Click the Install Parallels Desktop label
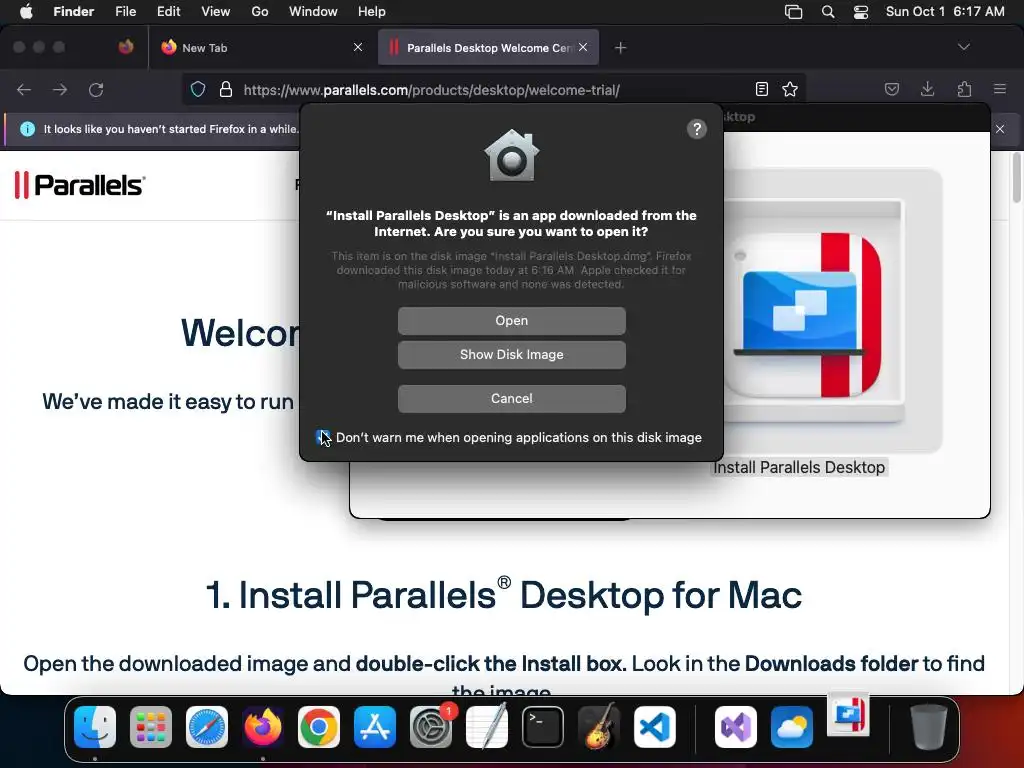 pyautogui.click(x=799, y=468)
